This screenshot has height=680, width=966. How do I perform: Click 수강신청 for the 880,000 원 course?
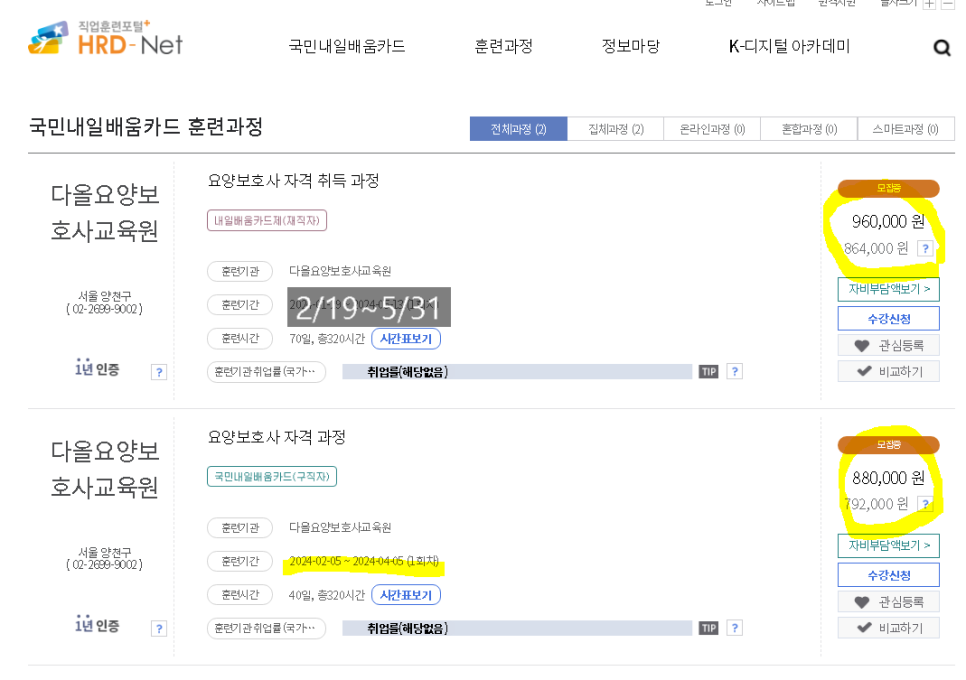(x=888, y=575)
